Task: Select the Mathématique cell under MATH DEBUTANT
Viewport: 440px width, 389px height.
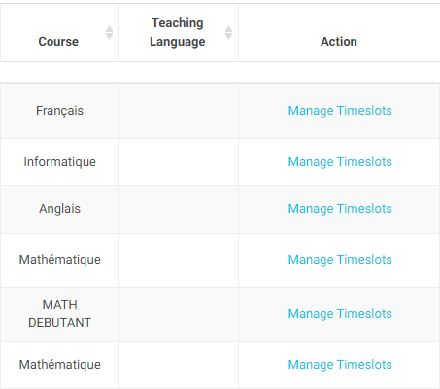Action: (x=59, y=365)
